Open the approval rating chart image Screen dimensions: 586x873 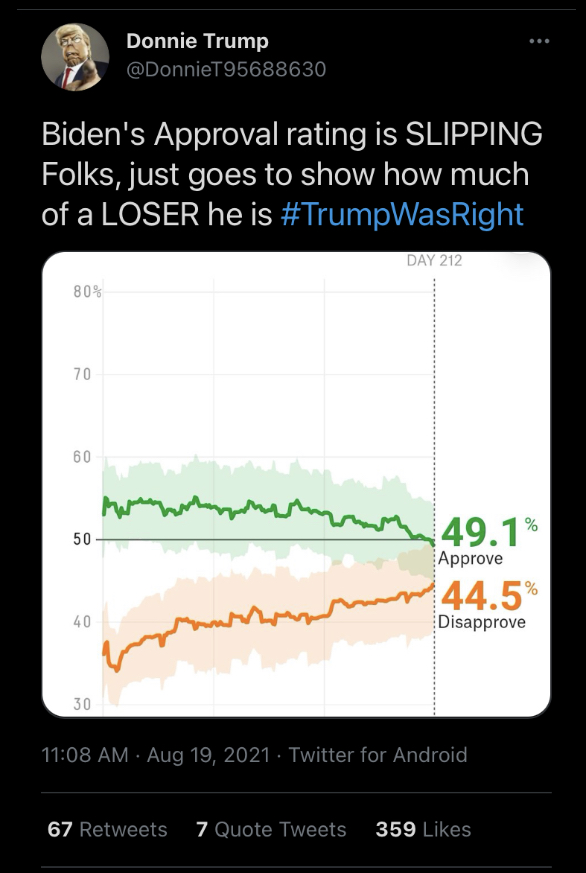(296, 484)
